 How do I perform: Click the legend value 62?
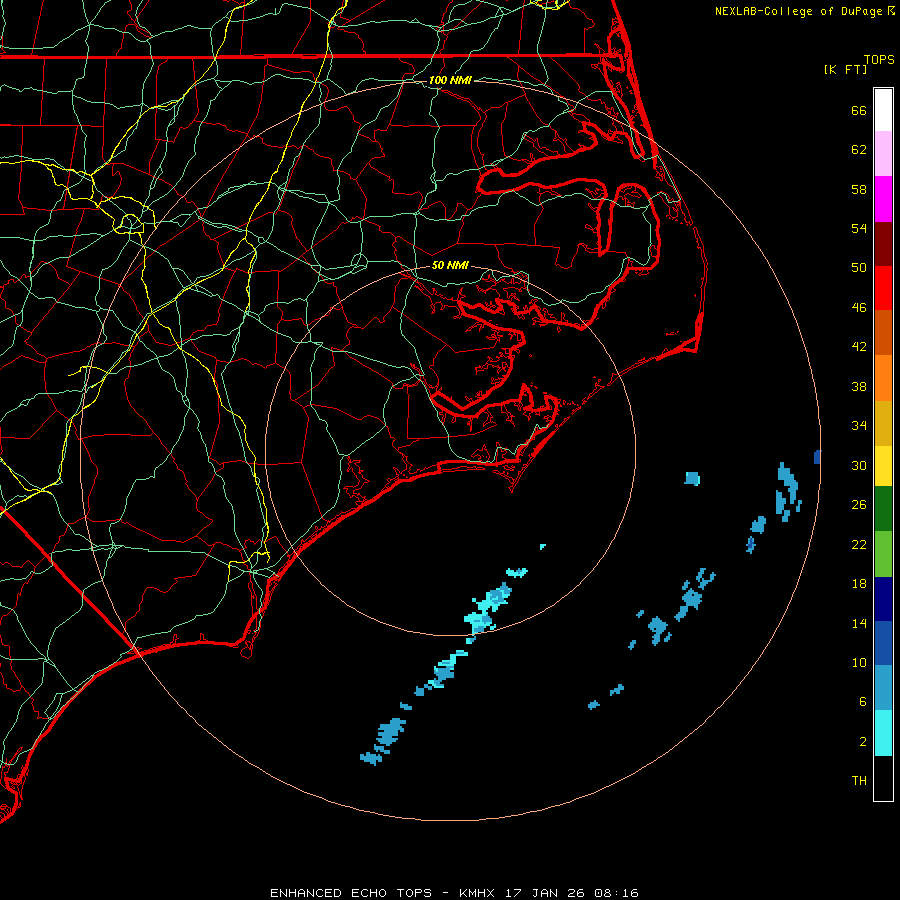point(859,150)
